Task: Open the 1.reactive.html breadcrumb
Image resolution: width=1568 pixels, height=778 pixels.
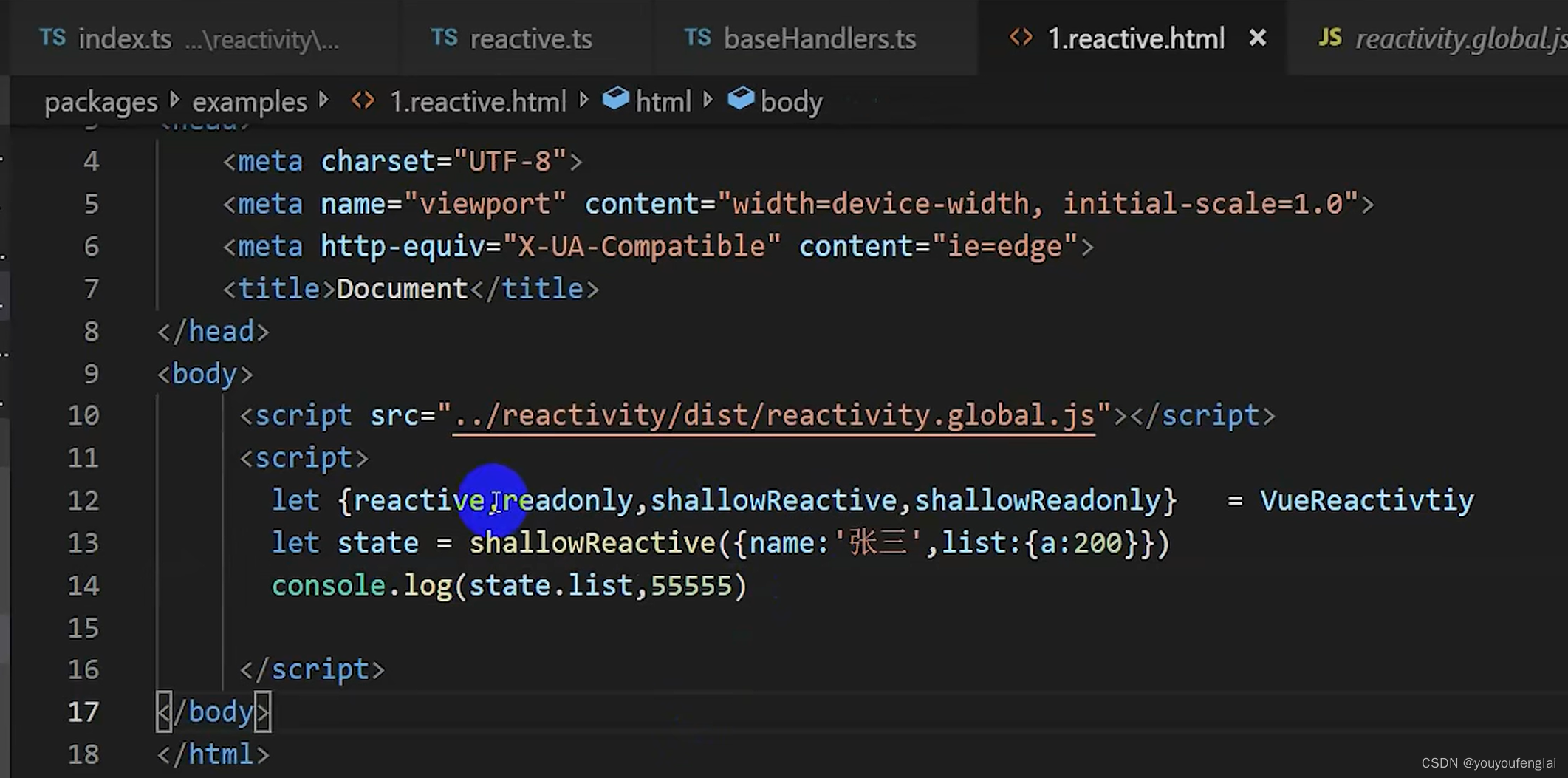Action: (477, 102)
